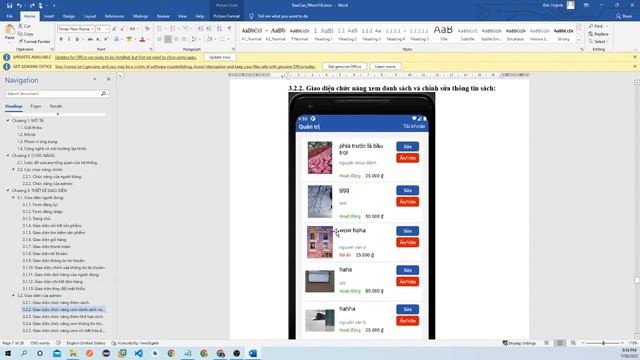
Task: Toggle Underline formatting
Action: click(x=77, y=39)
